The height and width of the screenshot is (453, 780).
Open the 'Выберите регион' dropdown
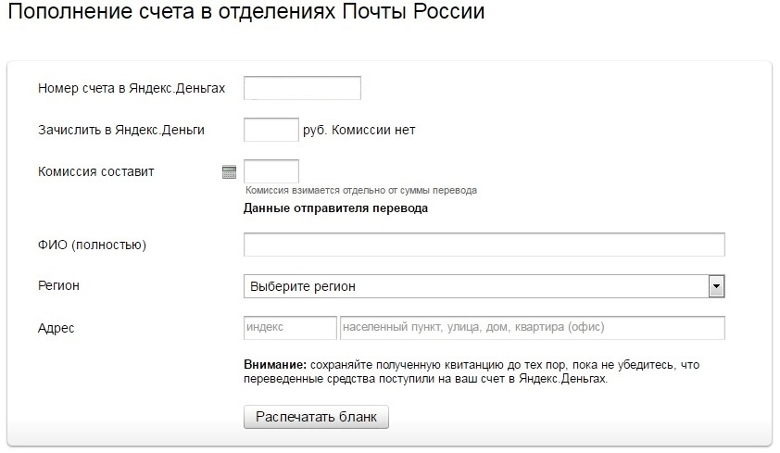tap(476, 287)
